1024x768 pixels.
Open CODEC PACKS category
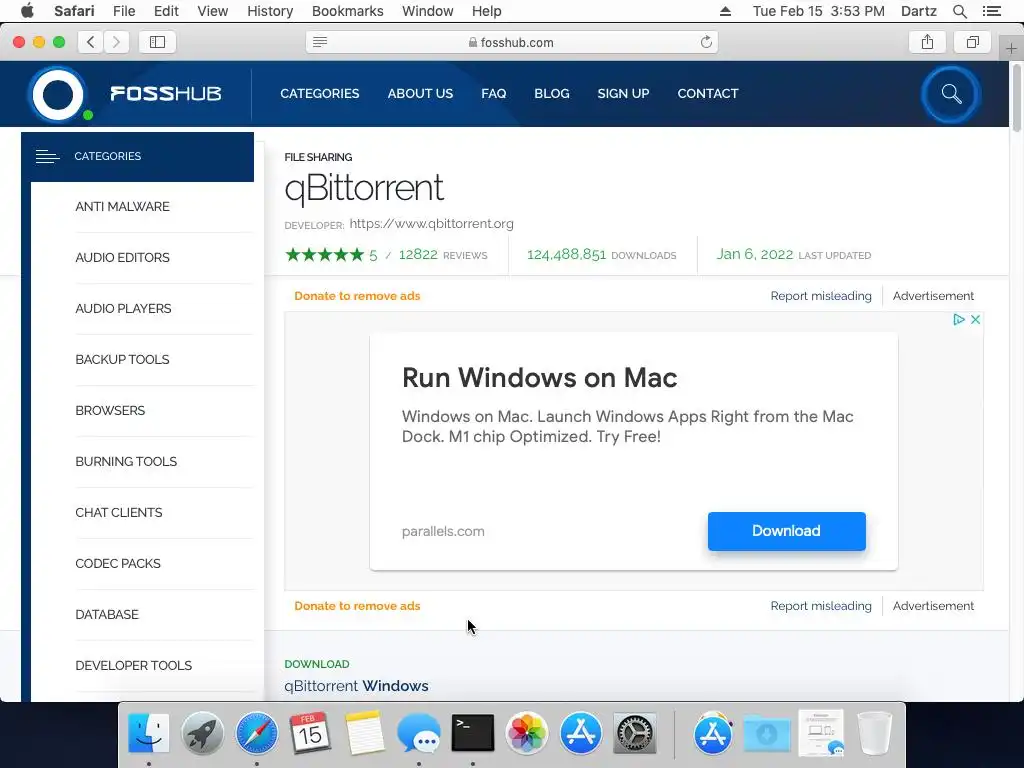tap(118, 563)
